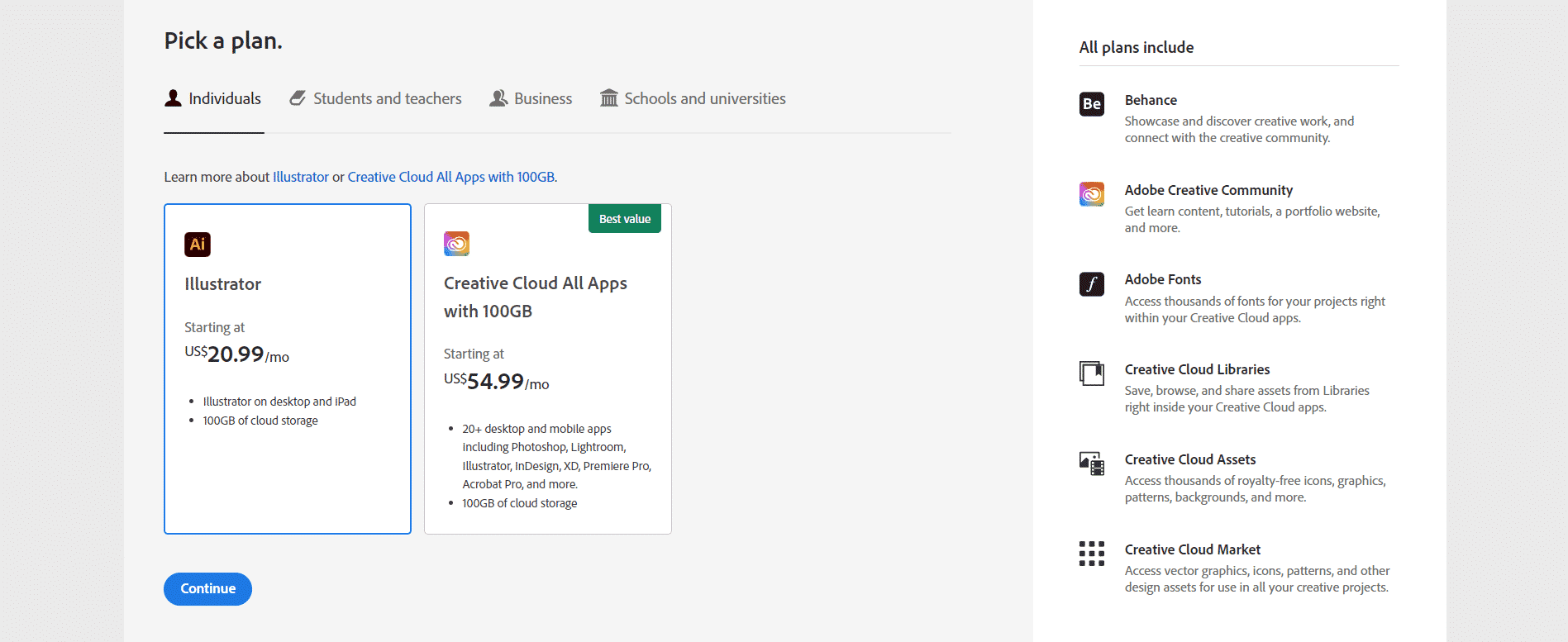Open the Illustrator learn more link
The width and height of the screenshot is (1568, 642).
click(301, 177)
